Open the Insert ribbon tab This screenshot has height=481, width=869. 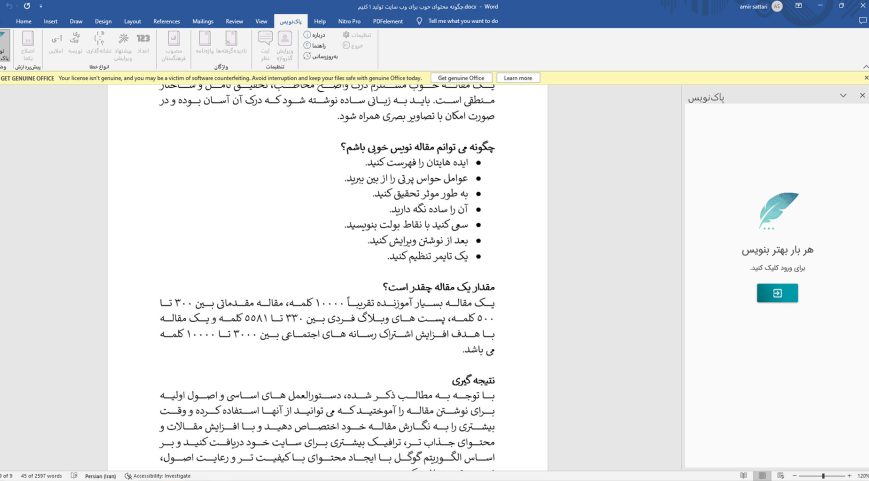[50, 21]
